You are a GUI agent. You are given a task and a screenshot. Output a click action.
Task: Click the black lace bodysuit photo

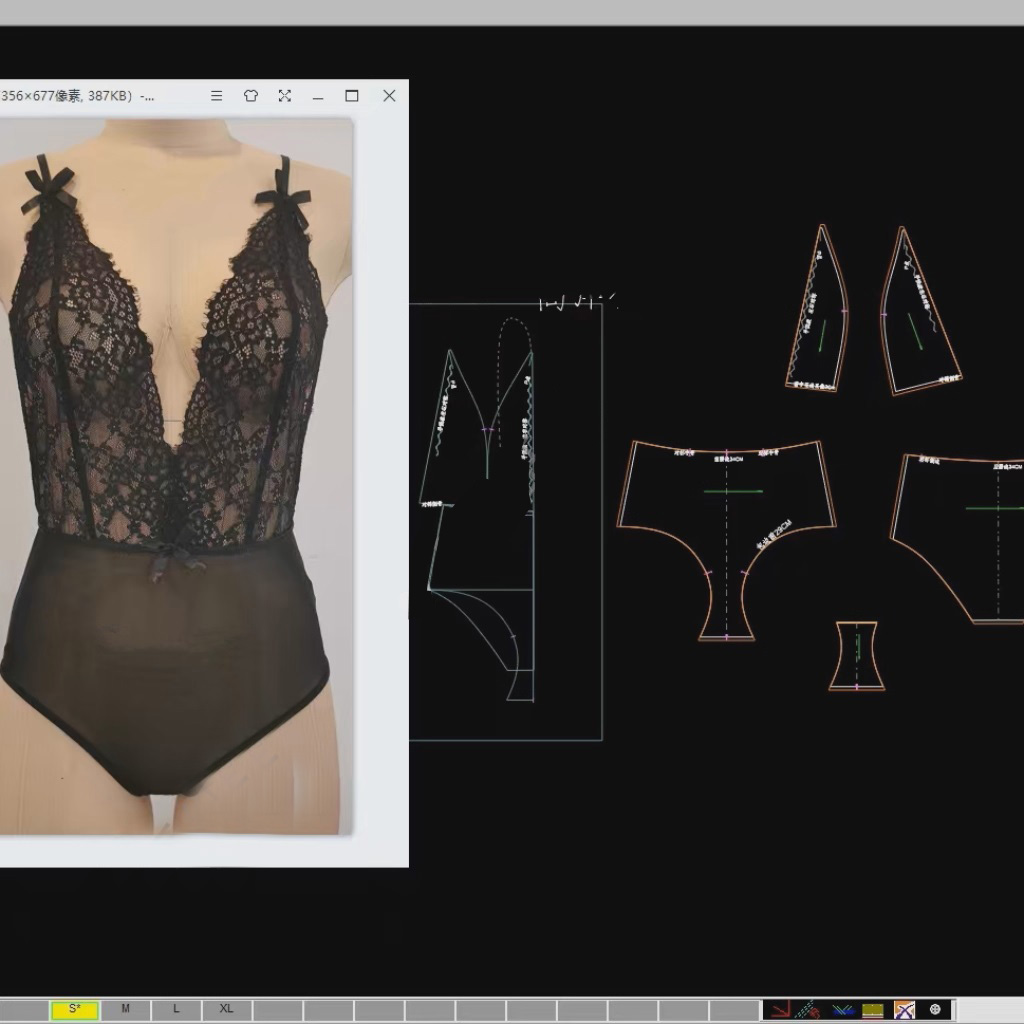click(x=176, y=476)
